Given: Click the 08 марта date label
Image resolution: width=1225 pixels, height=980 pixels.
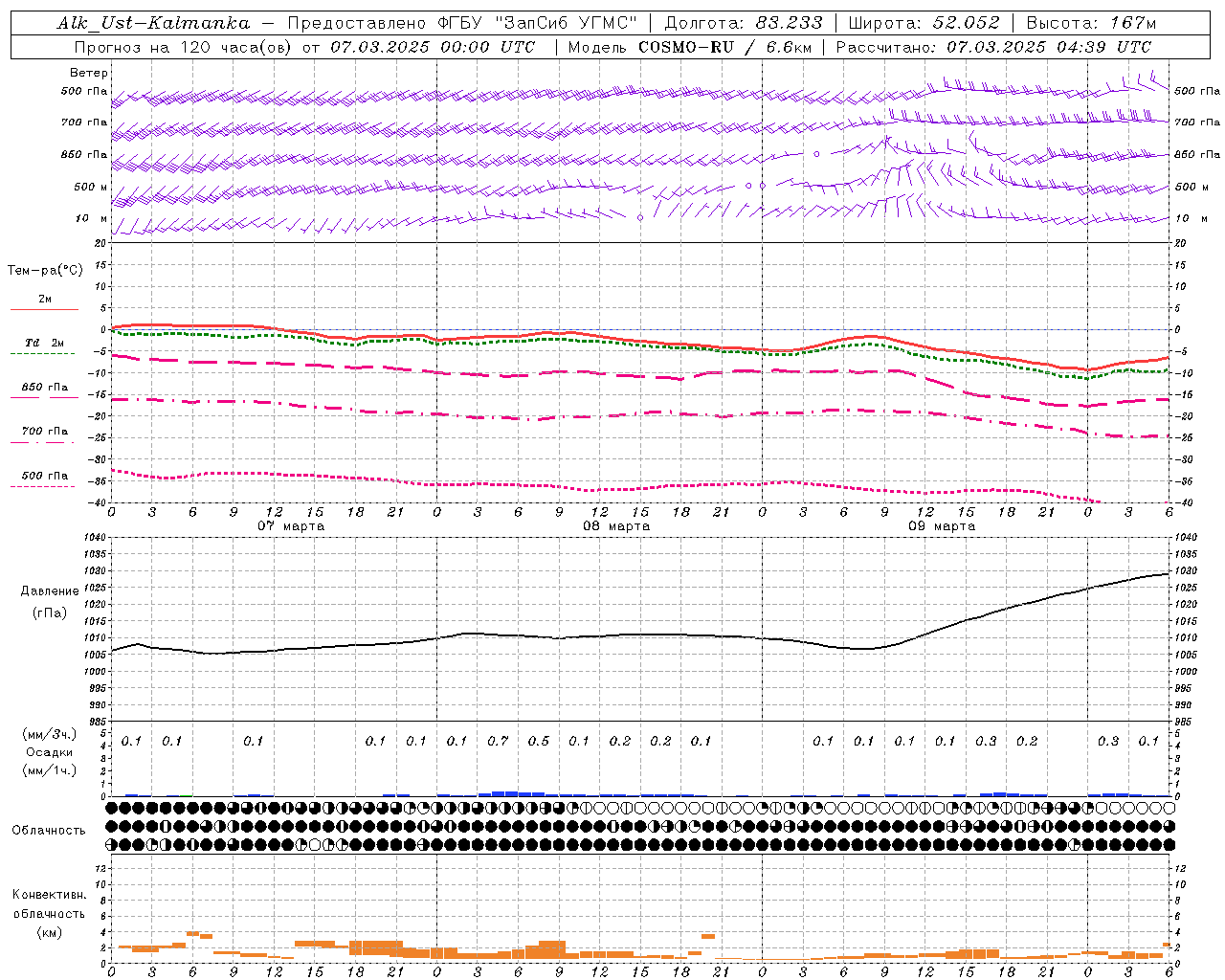Looking at the screenshot, I should point(616,526).
